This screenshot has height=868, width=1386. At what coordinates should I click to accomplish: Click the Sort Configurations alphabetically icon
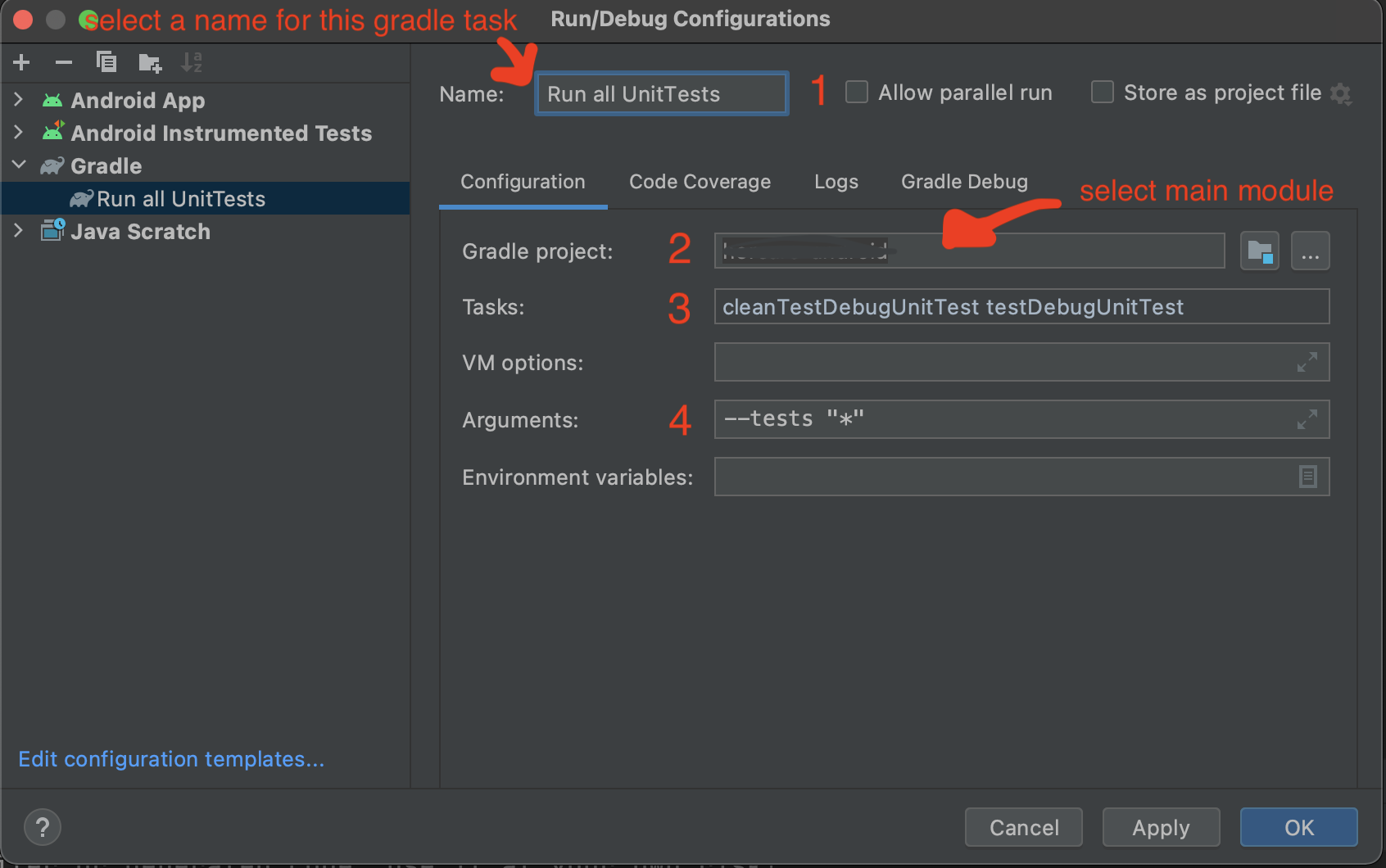[192, 62]
